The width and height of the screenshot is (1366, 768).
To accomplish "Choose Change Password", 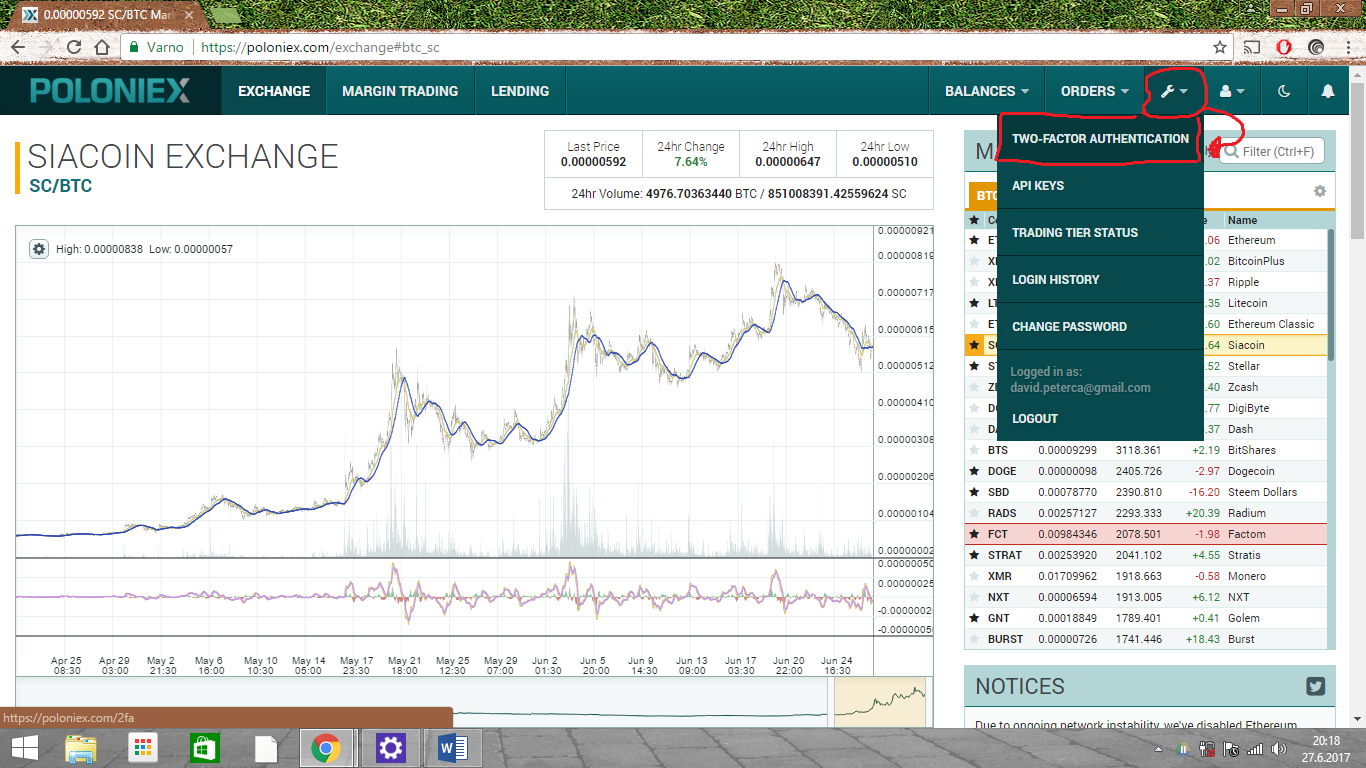I will tap(1100, 327).
